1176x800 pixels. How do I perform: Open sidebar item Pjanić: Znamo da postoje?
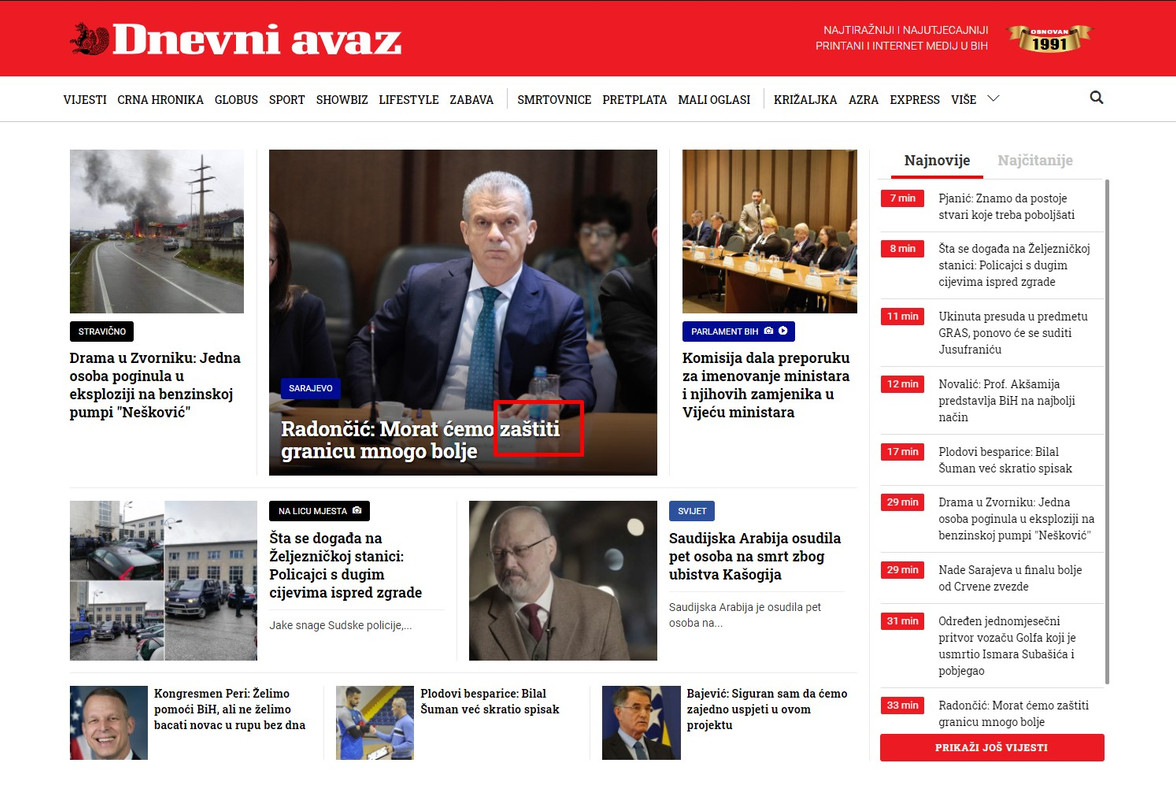[x=1006, y=206]
